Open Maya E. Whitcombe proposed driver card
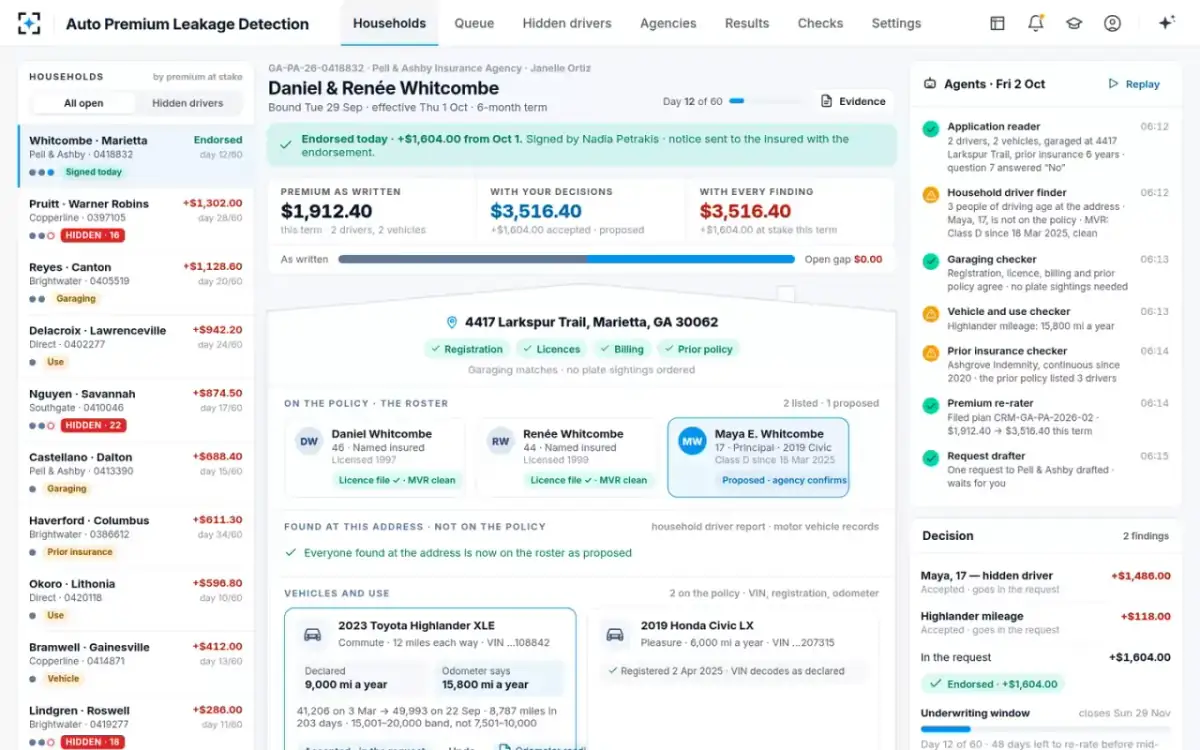Viewport: 1200px width, 750px height. 758,457
